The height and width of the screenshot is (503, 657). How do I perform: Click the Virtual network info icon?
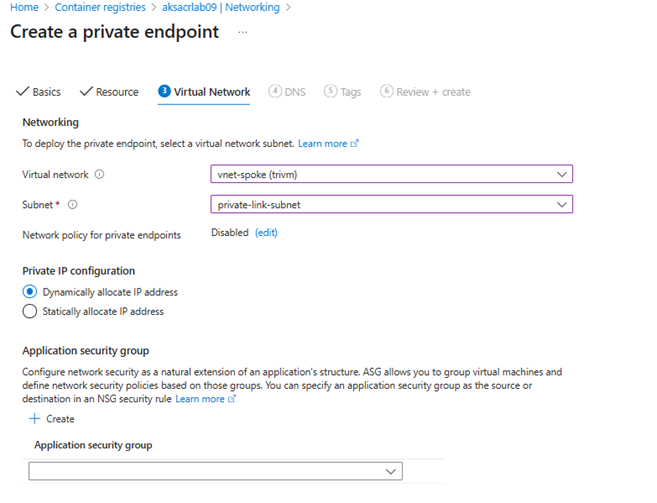tap(99, 174)
